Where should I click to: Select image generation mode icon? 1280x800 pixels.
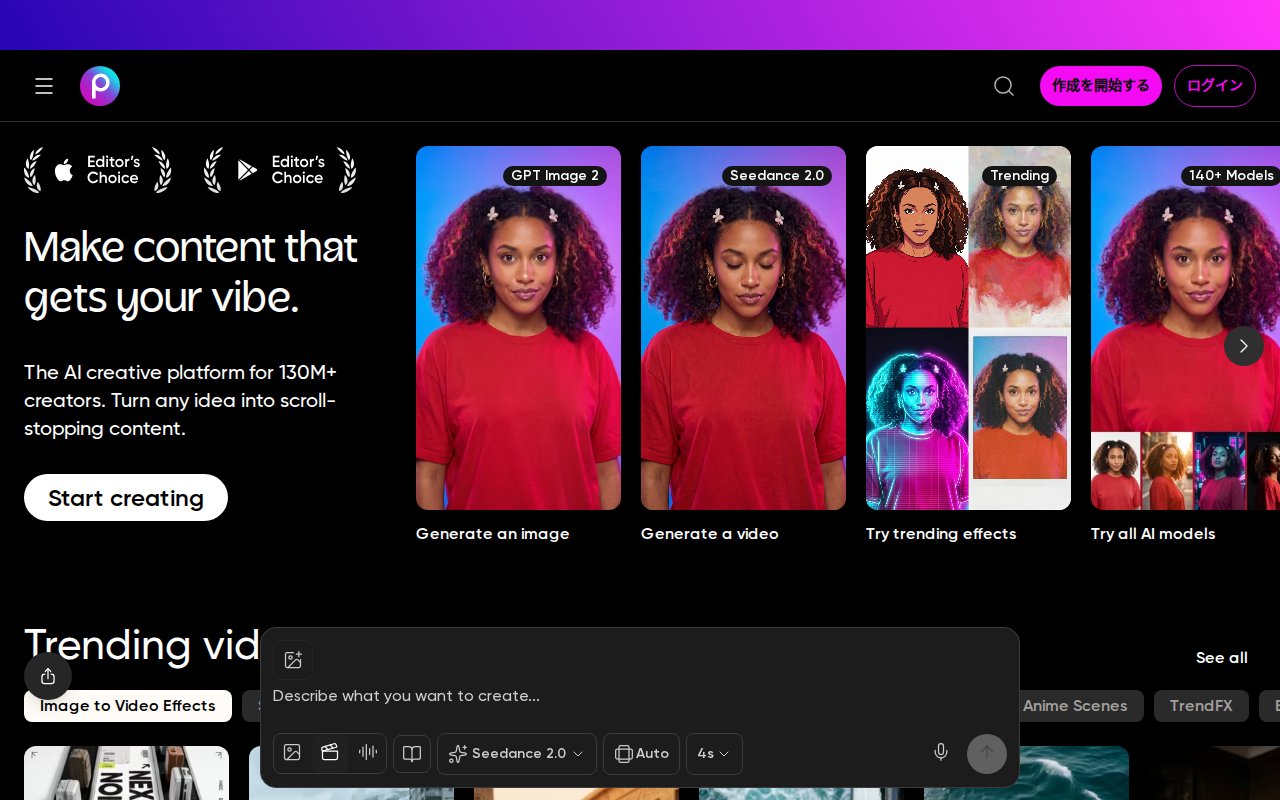[x=292, y=753]
